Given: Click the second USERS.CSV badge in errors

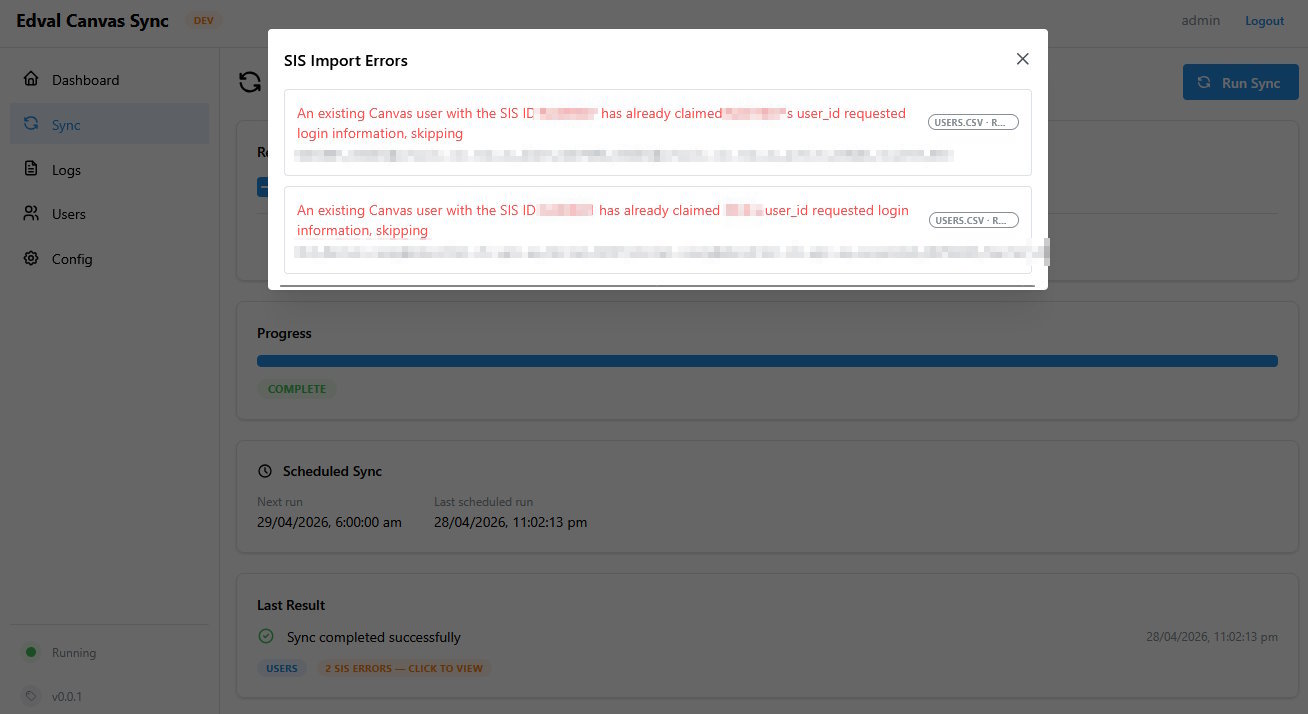Looking at the screenshot, I should tap(973, 220).
